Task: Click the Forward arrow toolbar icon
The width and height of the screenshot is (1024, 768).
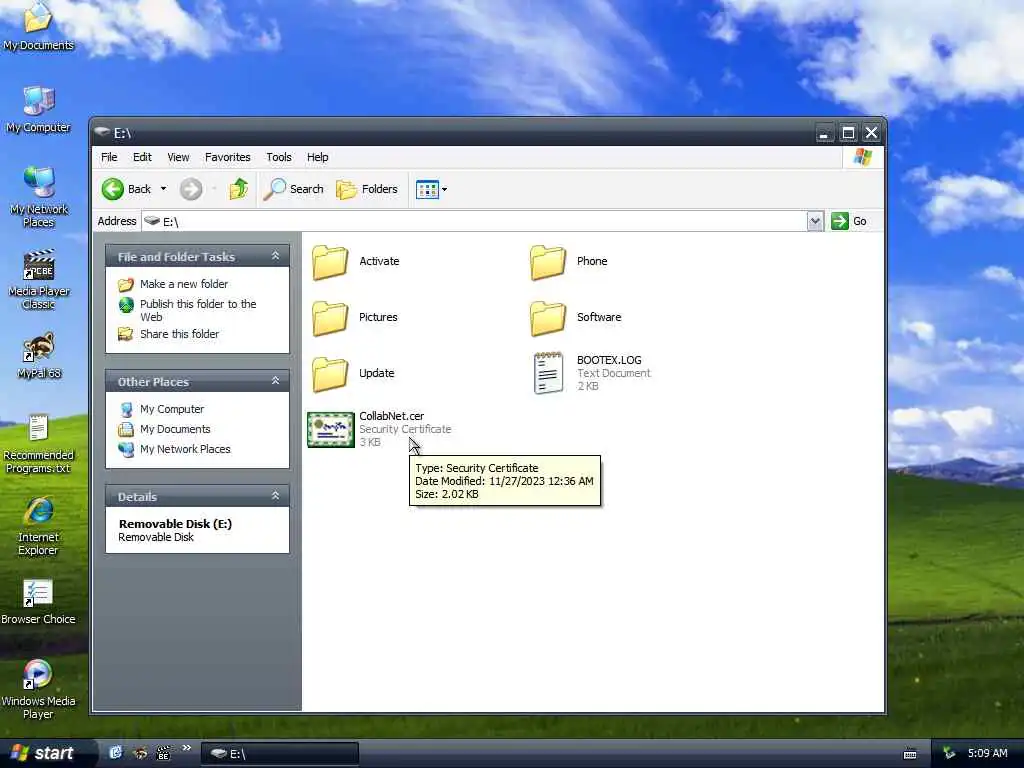Action: (x=191, y=189)
